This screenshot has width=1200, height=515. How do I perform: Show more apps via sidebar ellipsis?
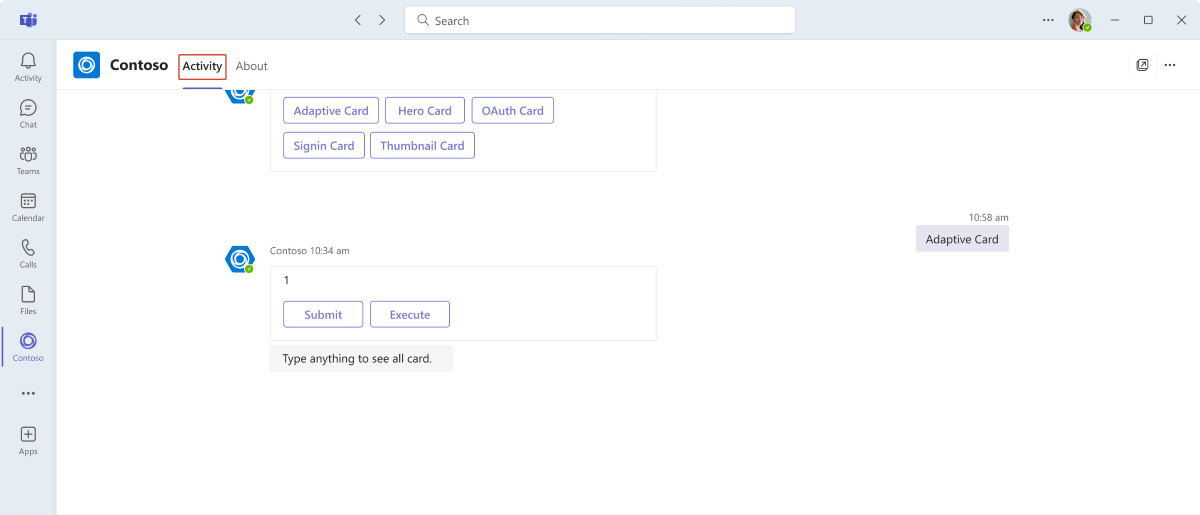tap(28, 393)
